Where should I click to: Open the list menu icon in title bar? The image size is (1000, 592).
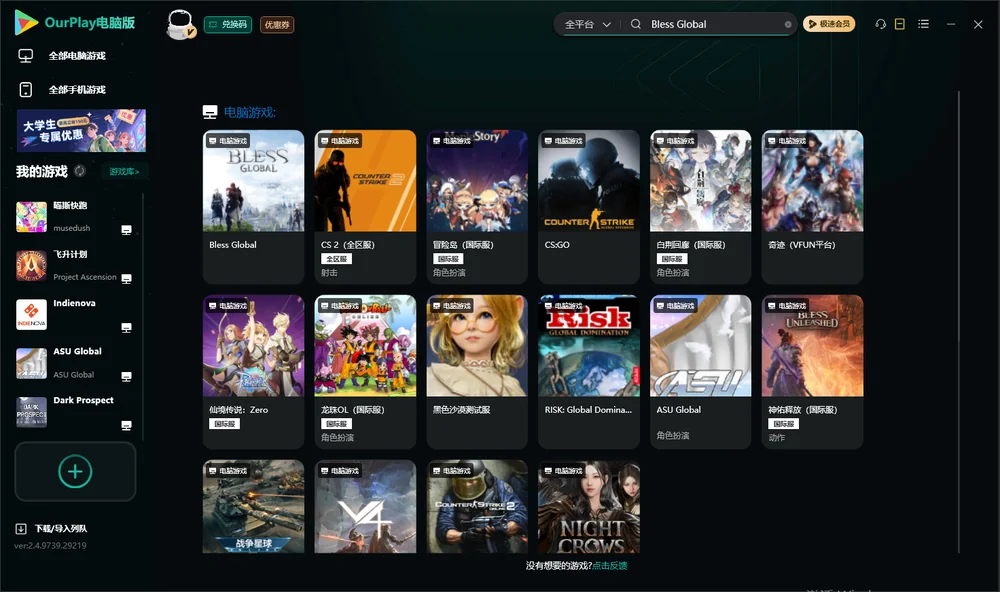coord(923,24)
